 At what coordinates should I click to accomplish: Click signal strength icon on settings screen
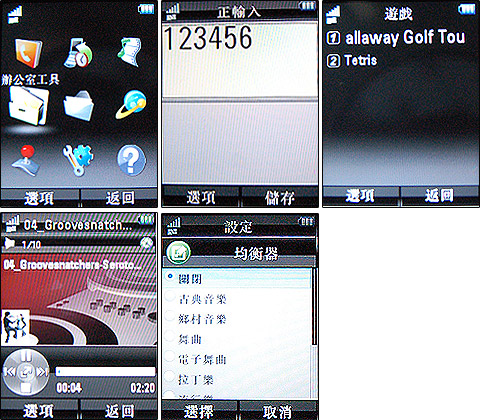(174, 227)
